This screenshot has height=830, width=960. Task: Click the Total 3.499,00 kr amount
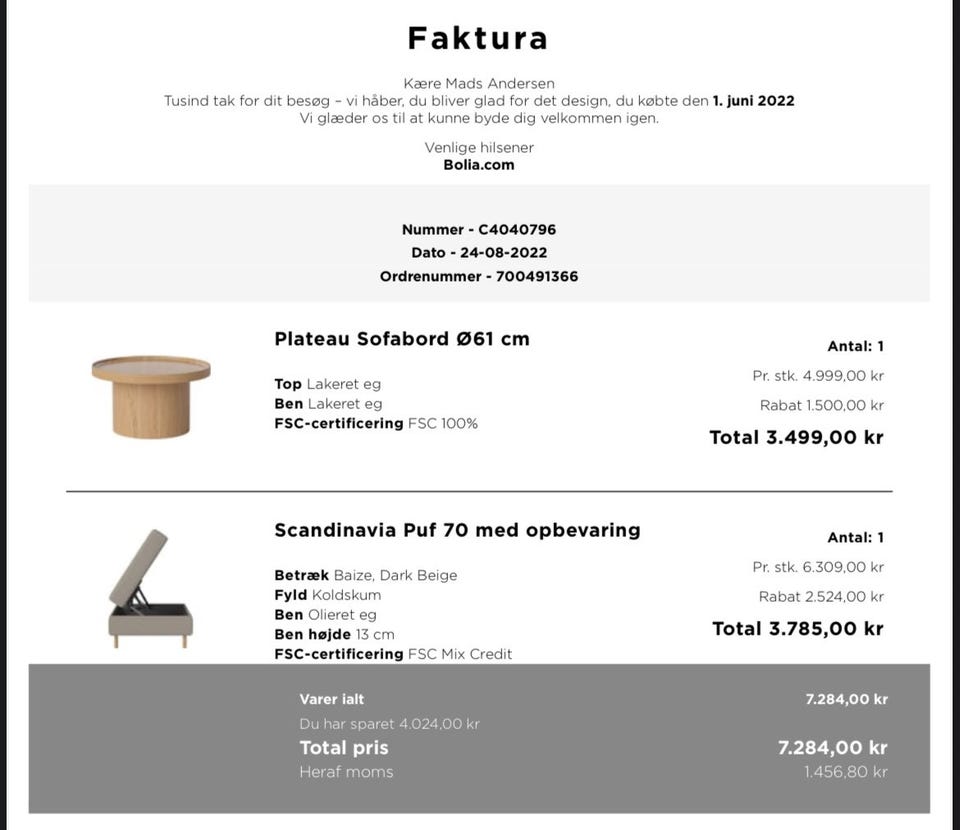[796, 437]
